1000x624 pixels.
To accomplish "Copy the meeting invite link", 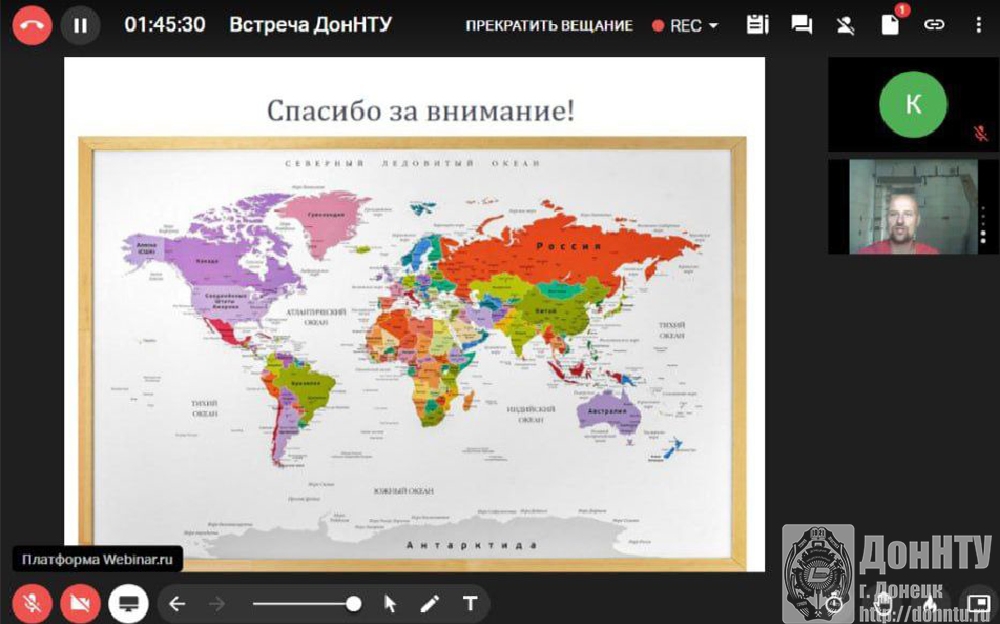I will pos(934,25).
